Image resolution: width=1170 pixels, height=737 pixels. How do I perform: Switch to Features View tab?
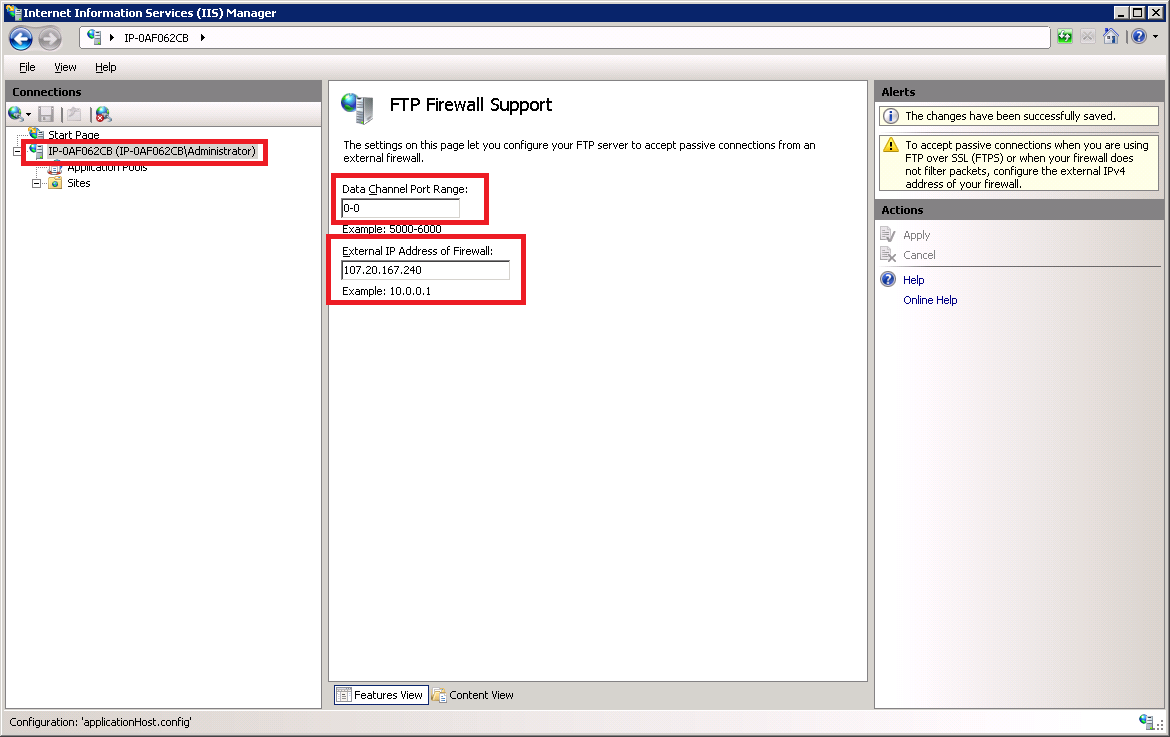tap(381, 695)
